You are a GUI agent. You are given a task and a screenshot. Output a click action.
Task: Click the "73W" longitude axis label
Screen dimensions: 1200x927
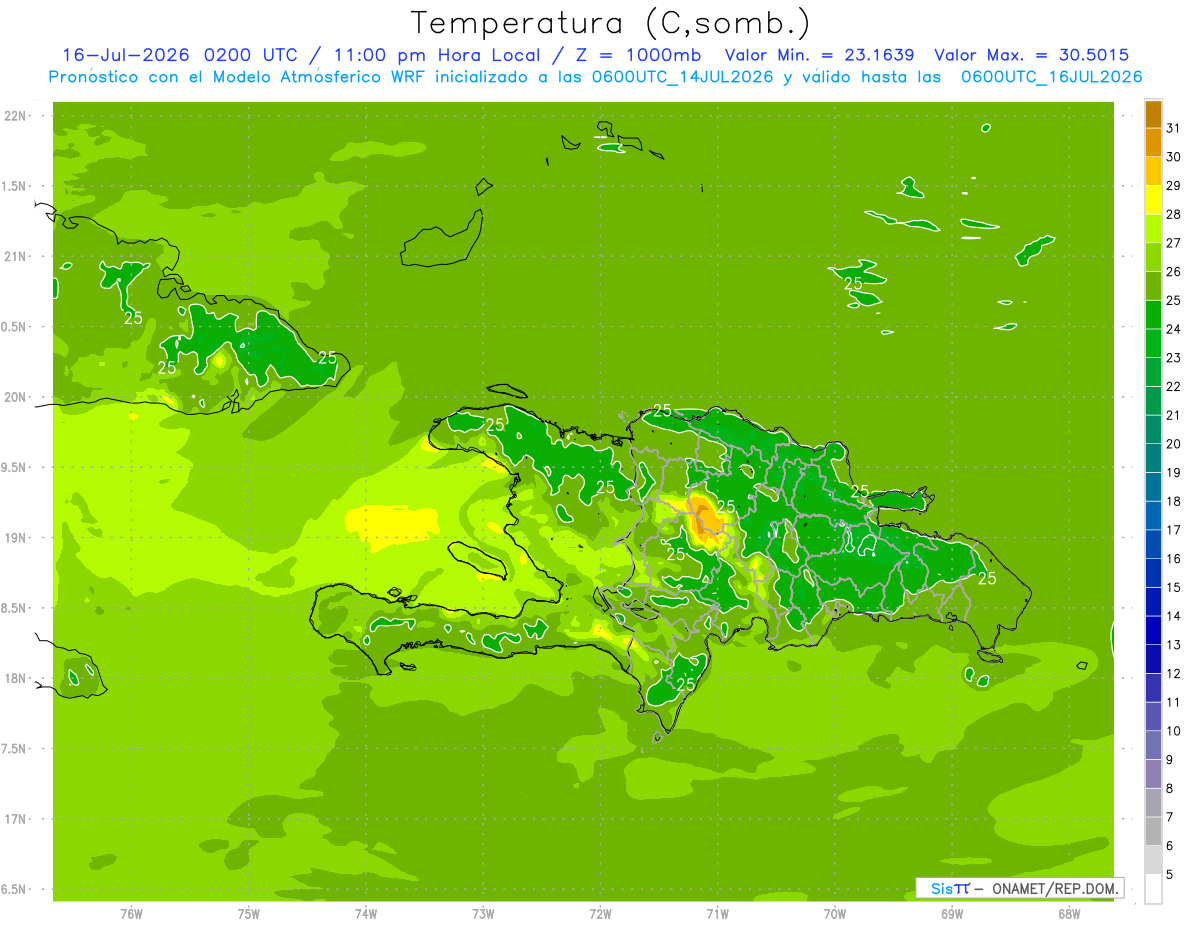point(483,914)
